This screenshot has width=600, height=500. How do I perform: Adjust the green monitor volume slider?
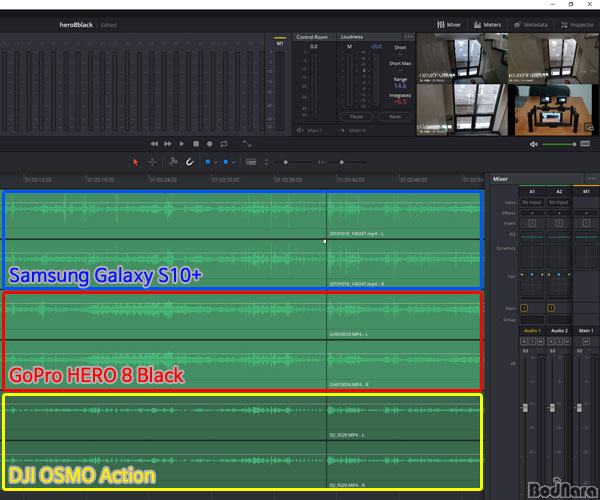(x=559, y=144)
